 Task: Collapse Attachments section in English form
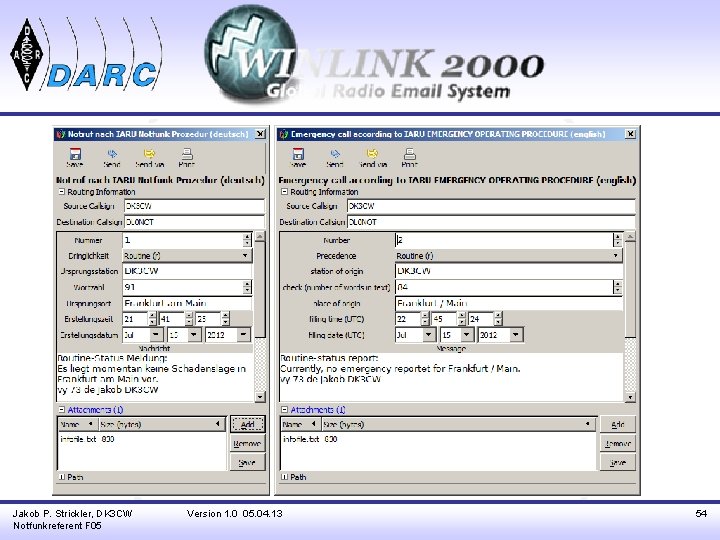(284, 409)
